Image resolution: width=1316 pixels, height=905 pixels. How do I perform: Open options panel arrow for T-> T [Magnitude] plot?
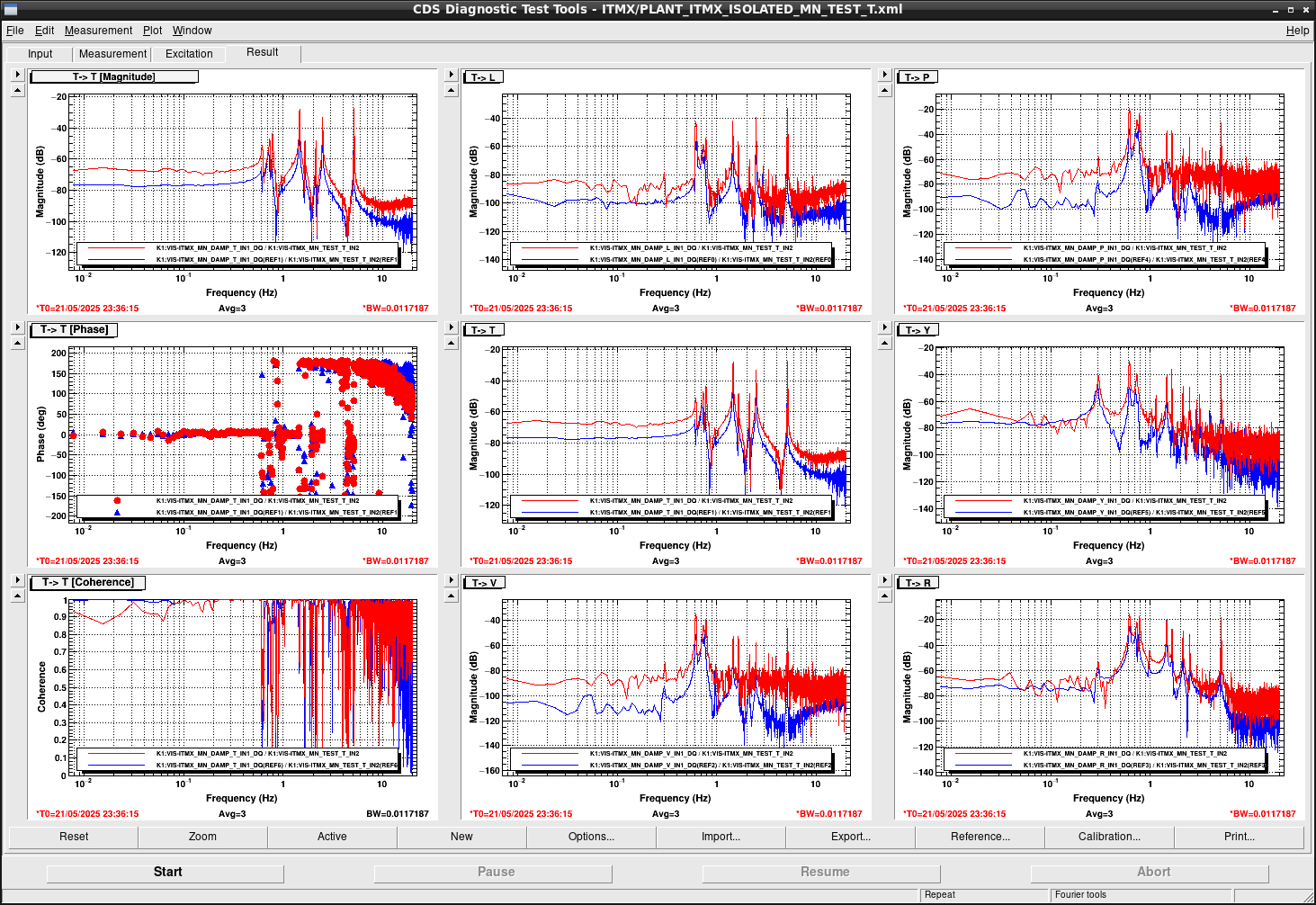[17, 75]
